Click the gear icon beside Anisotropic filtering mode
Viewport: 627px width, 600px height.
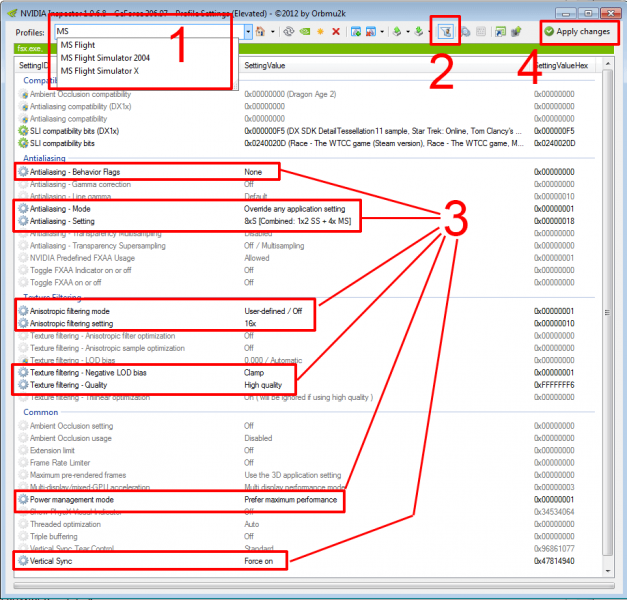click(x=23, y=311)
